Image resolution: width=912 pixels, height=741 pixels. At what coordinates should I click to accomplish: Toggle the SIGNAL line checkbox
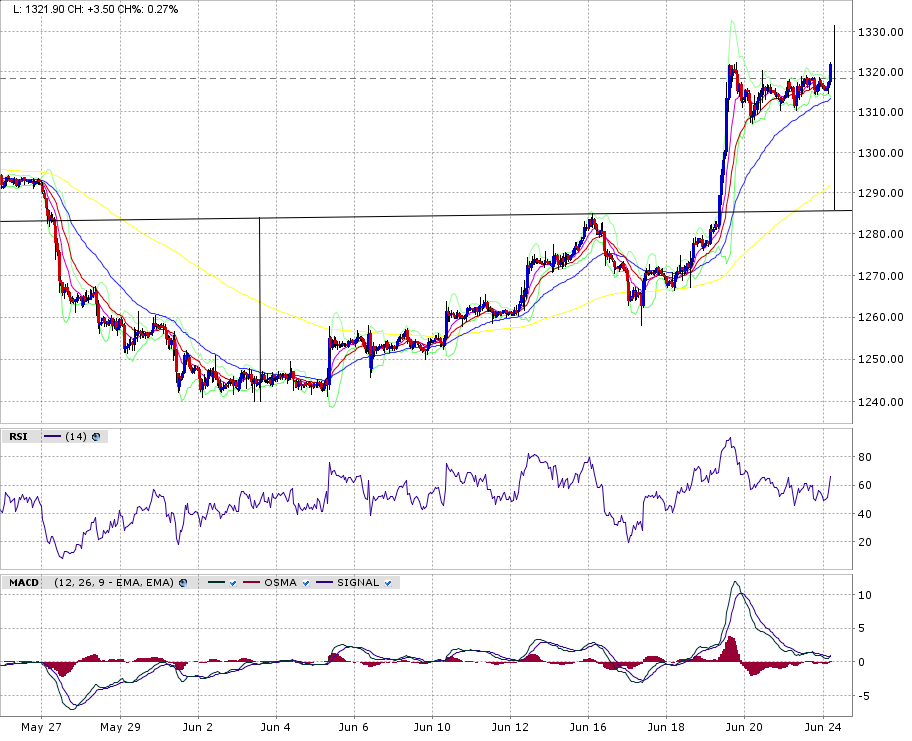click(x=388, y=583)
